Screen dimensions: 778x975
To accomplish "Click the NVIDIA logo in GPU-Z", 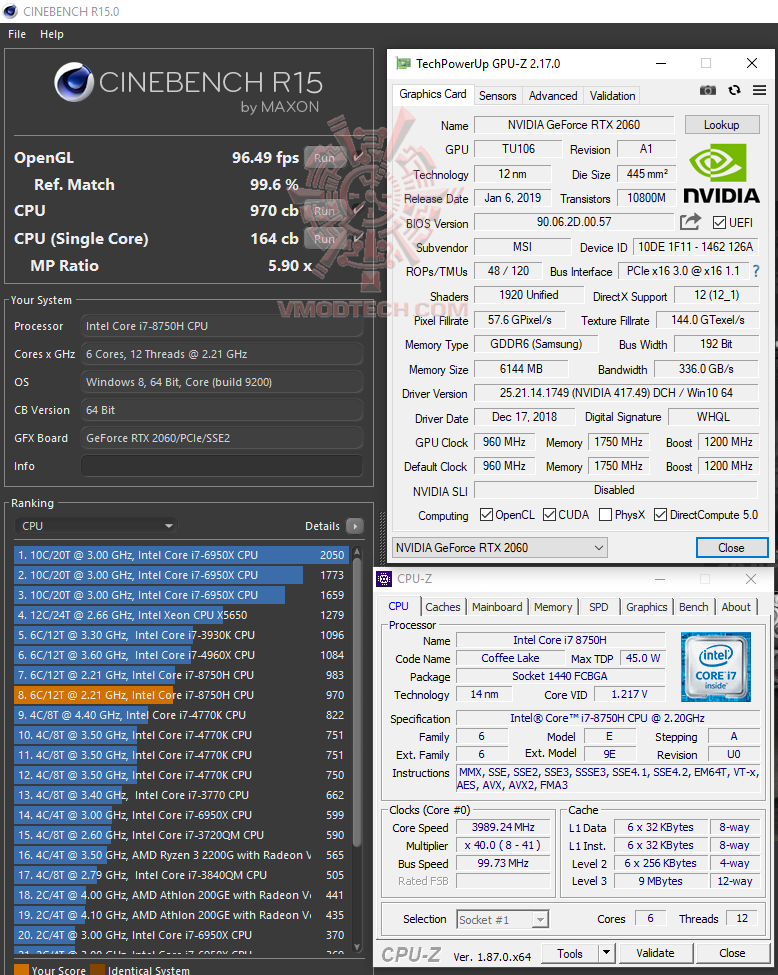I will (x=721, y=173).
